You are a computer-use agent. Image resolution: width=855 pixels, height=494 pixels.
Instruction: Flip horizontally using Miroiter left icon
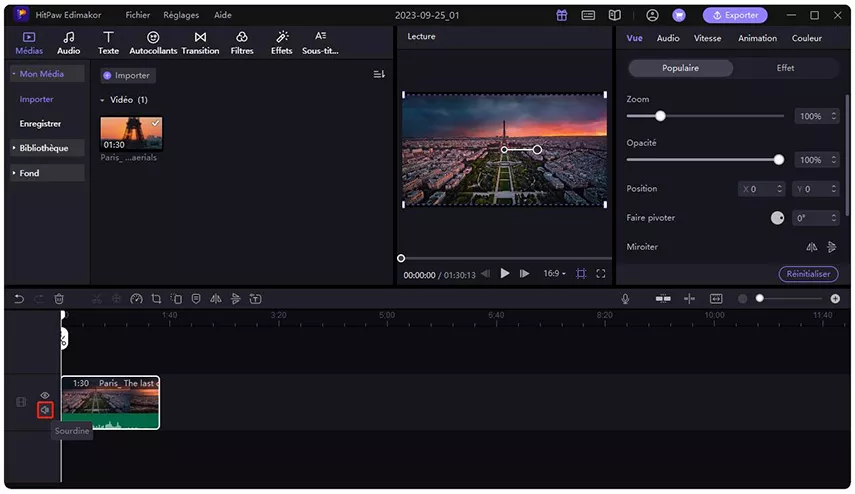(811, 247)
